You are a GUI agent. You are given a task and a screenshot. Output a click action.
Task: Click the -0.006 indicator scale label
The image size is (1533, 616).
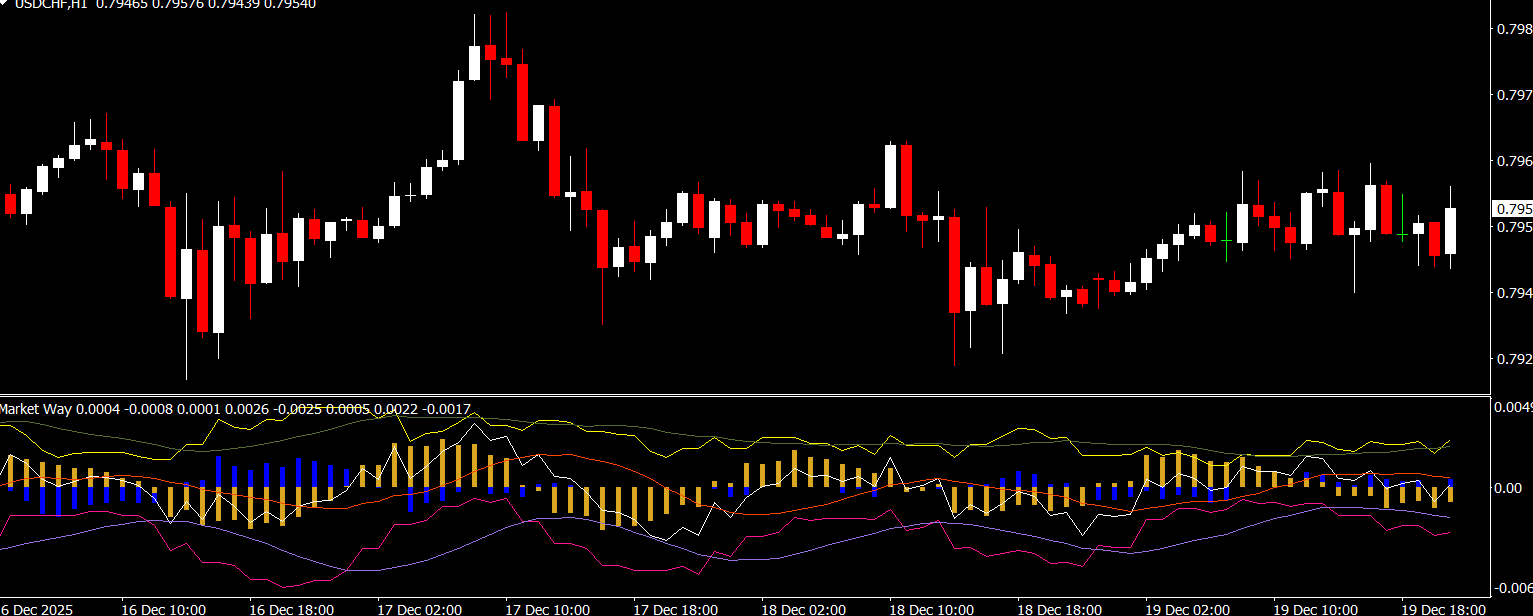[x=1512, y=588]
